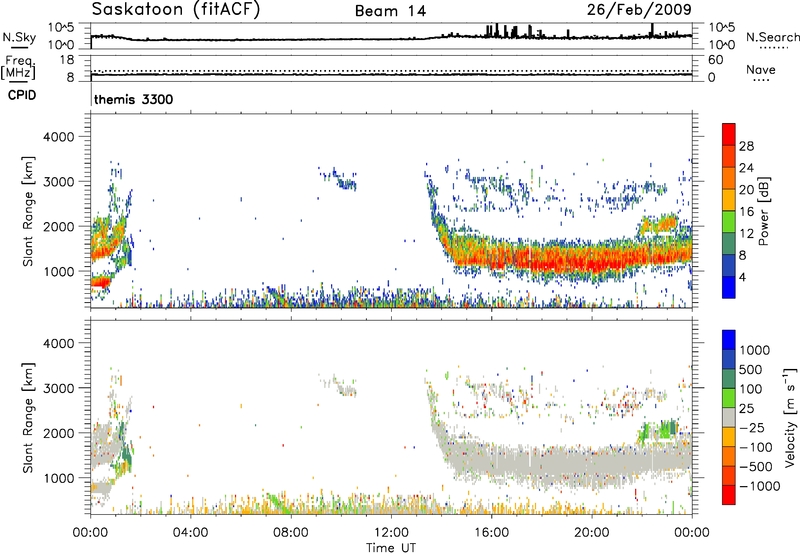Click the '16:00' time tick label
The image size is (800, 554).
tap(491, 533)
